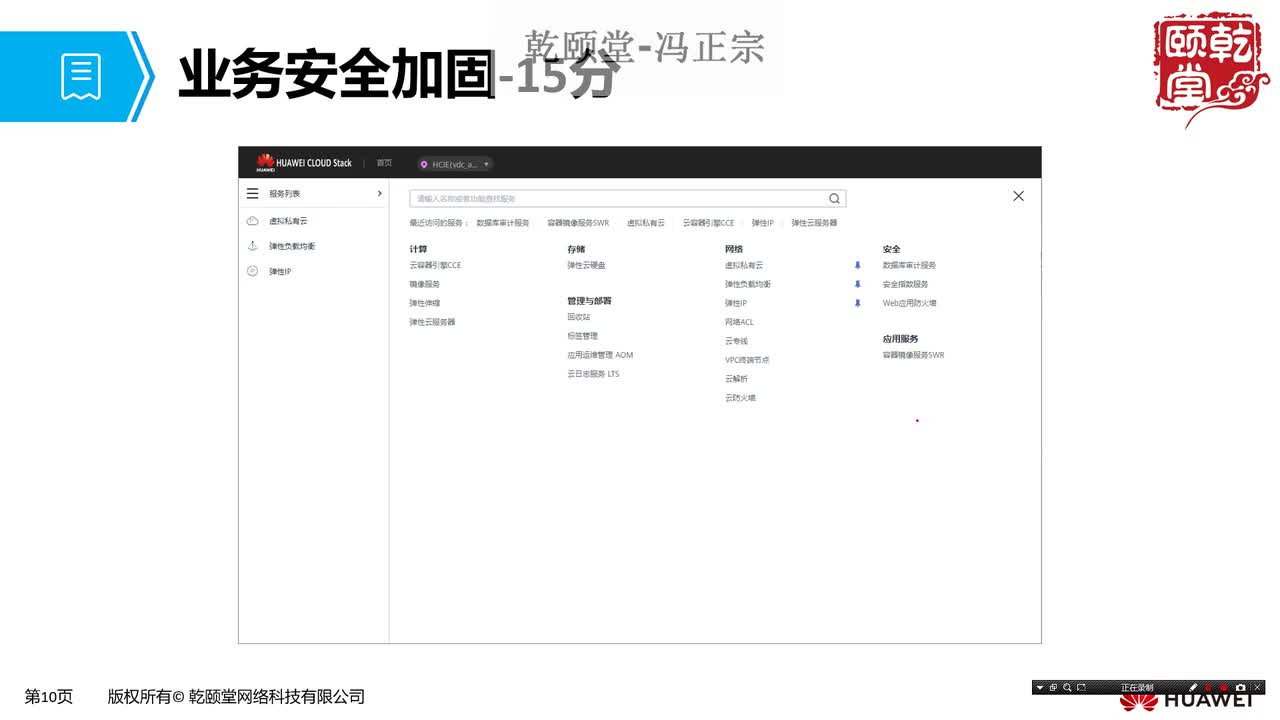This screenshot has height=720, width=1280.
Task: Open 弹性伸缩 under 计算
Action: (x=424, y=303)
